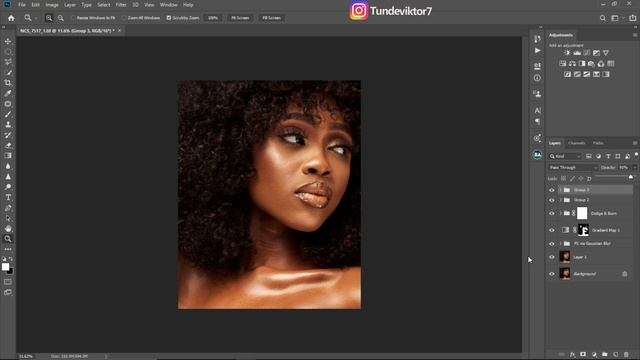
Task: Hide the Background layer
Action: (x=552, y=274)
